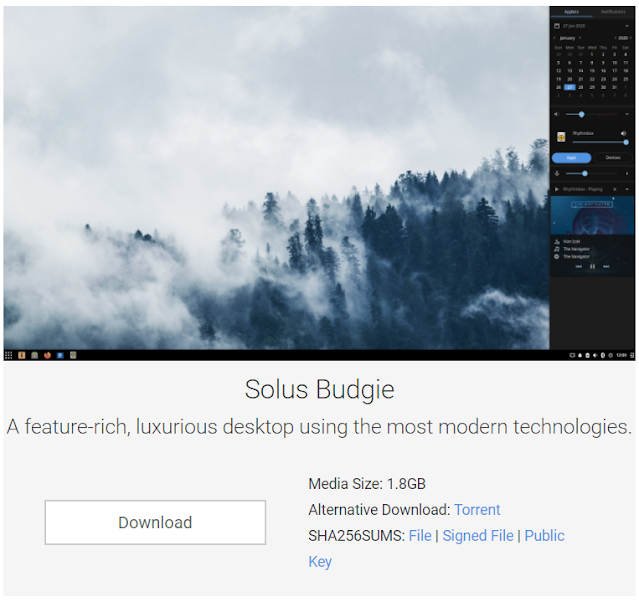Viewport: 639px width, 602px height.
Task: Click the calendar icon next to 27 Jan 2020
Action: (557, 26)
